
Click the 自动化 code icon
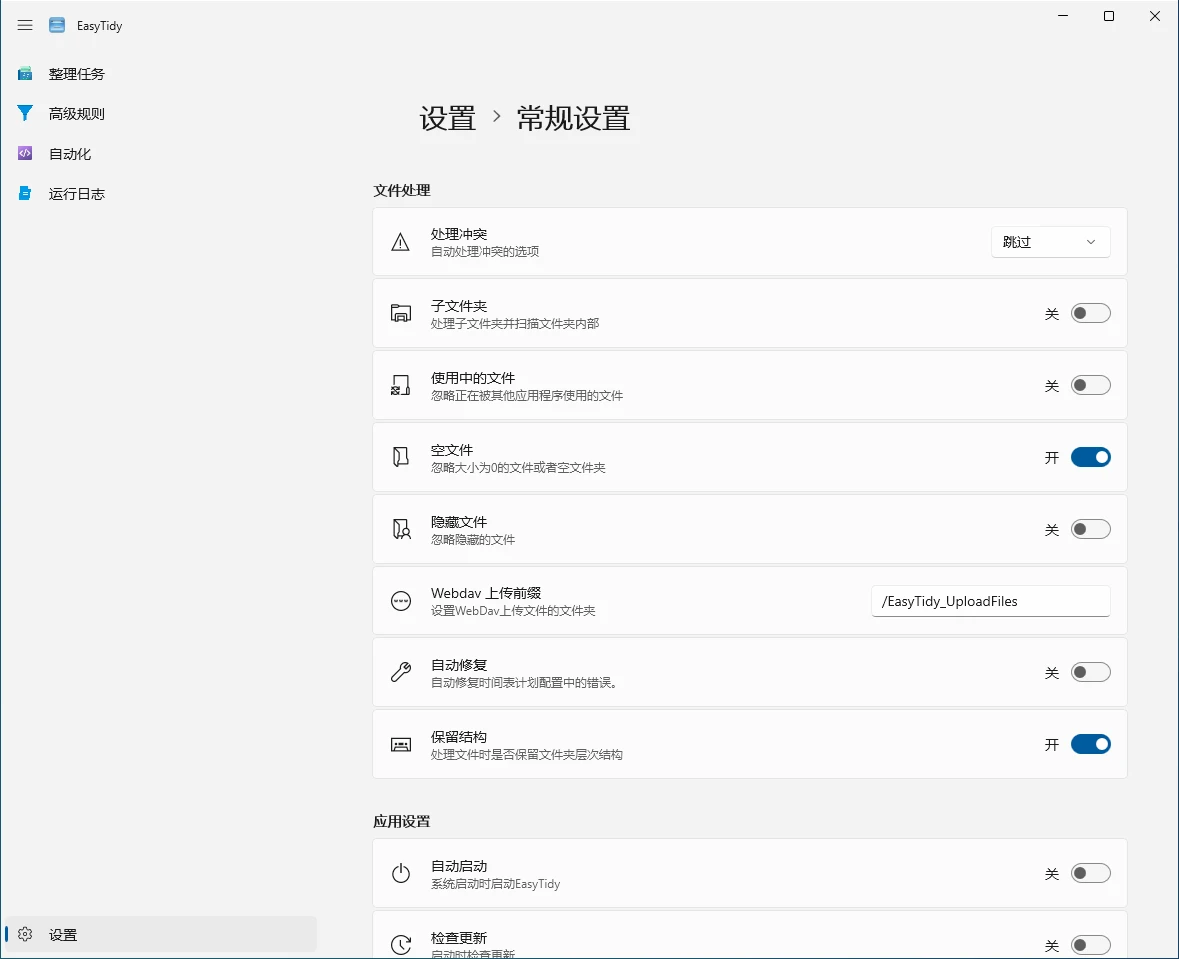coord(25,154)
